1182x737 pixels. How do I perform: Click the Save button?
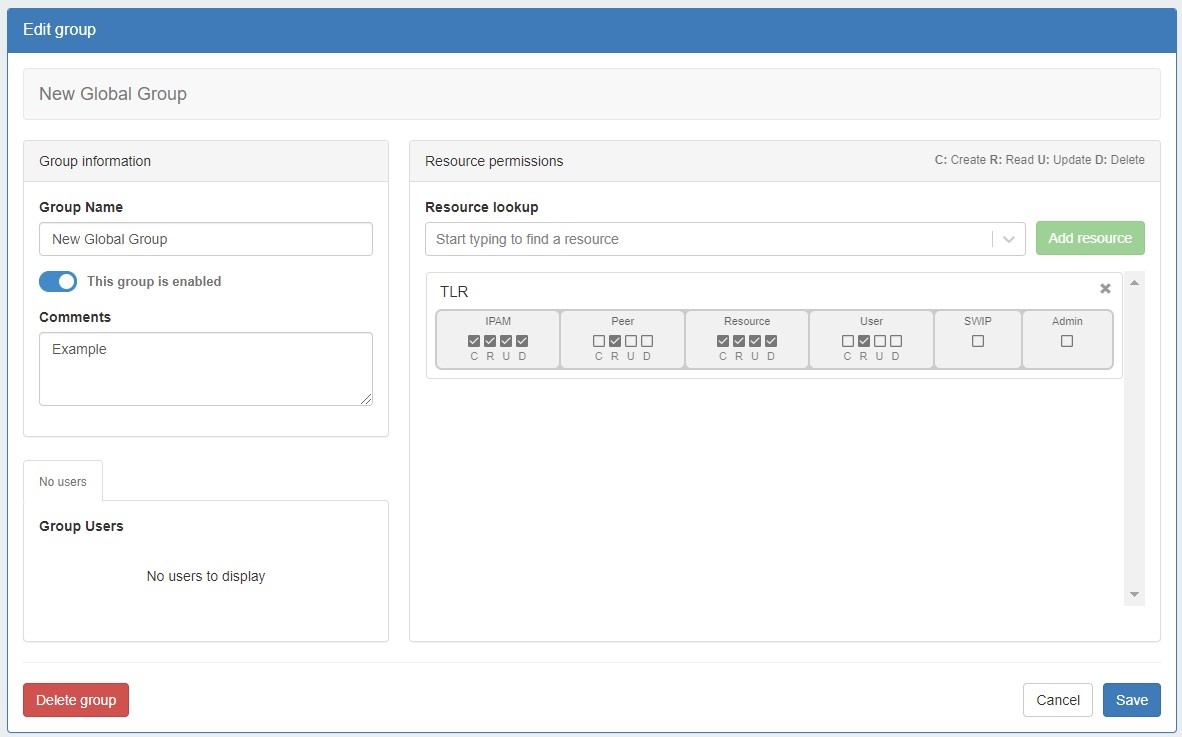coord(1131,700)
